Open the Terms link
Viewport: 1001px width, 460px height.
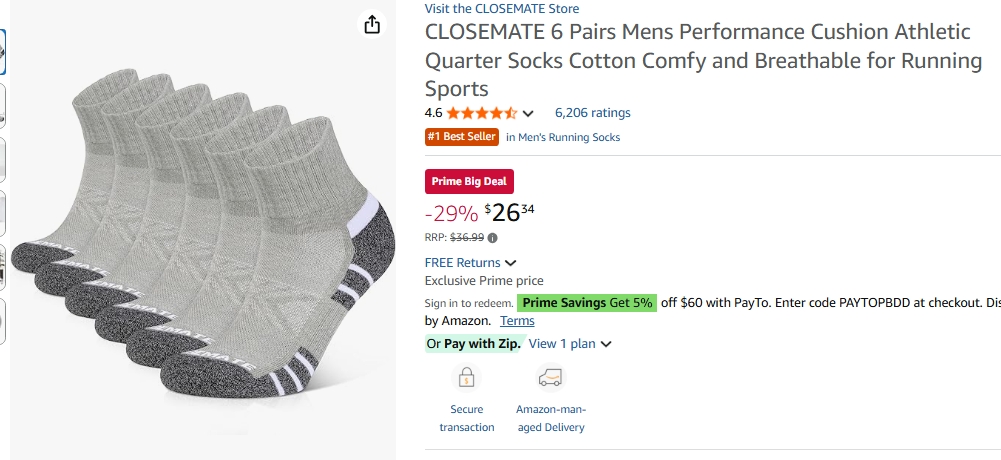click(517, 321)
